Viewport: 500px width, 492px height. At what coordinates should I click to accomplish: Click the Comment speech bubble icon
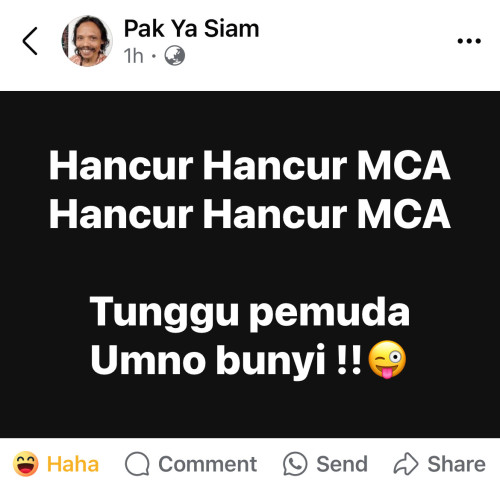click(x=137, y=464)
